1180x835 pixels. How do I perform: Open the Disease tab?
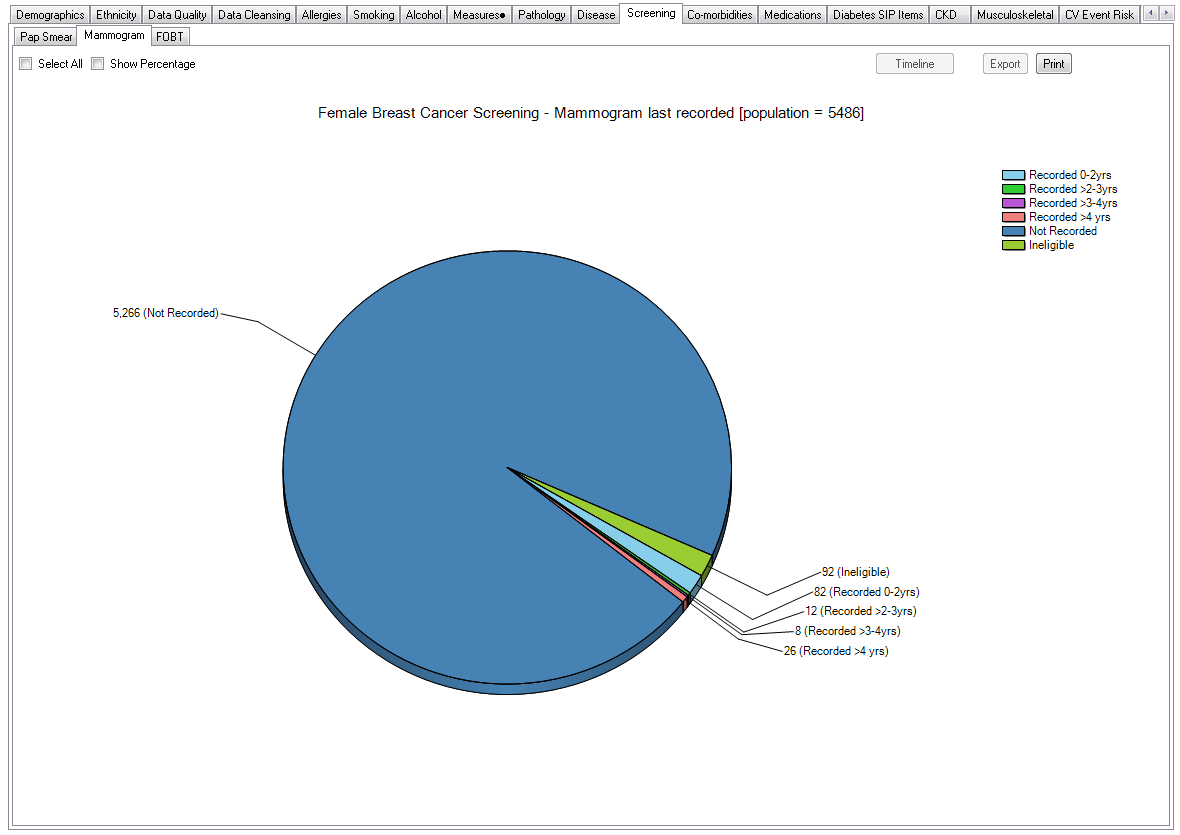tap(596, 15)
